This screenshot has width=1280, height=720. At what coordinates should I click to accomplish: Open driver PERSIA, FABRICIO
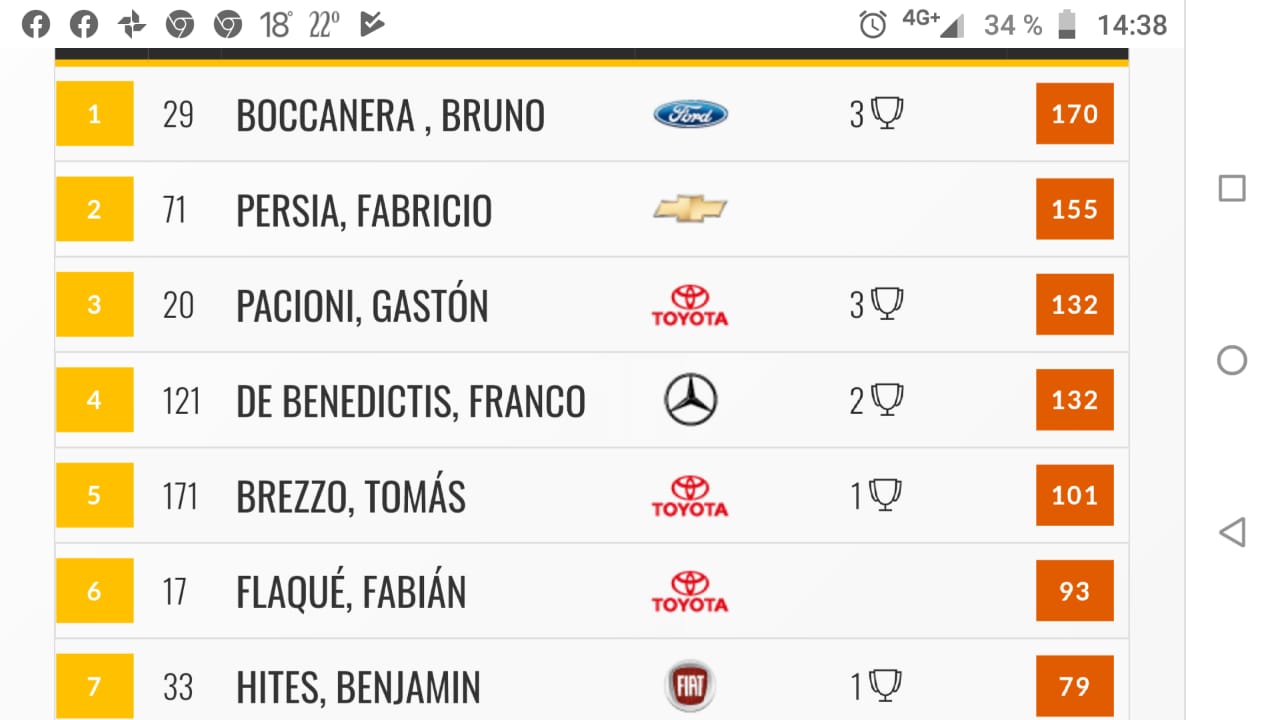364,211
